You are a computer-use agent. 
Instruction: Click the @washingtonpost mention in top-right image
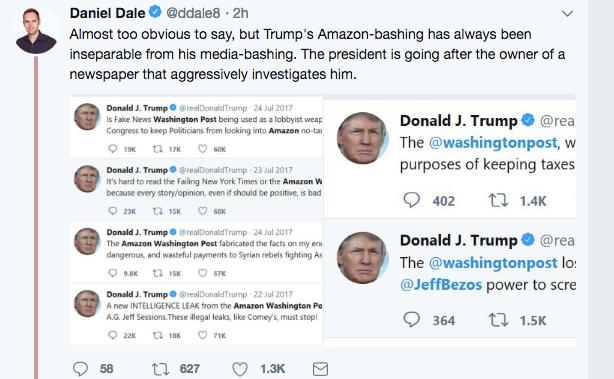[x=493, y=143]
